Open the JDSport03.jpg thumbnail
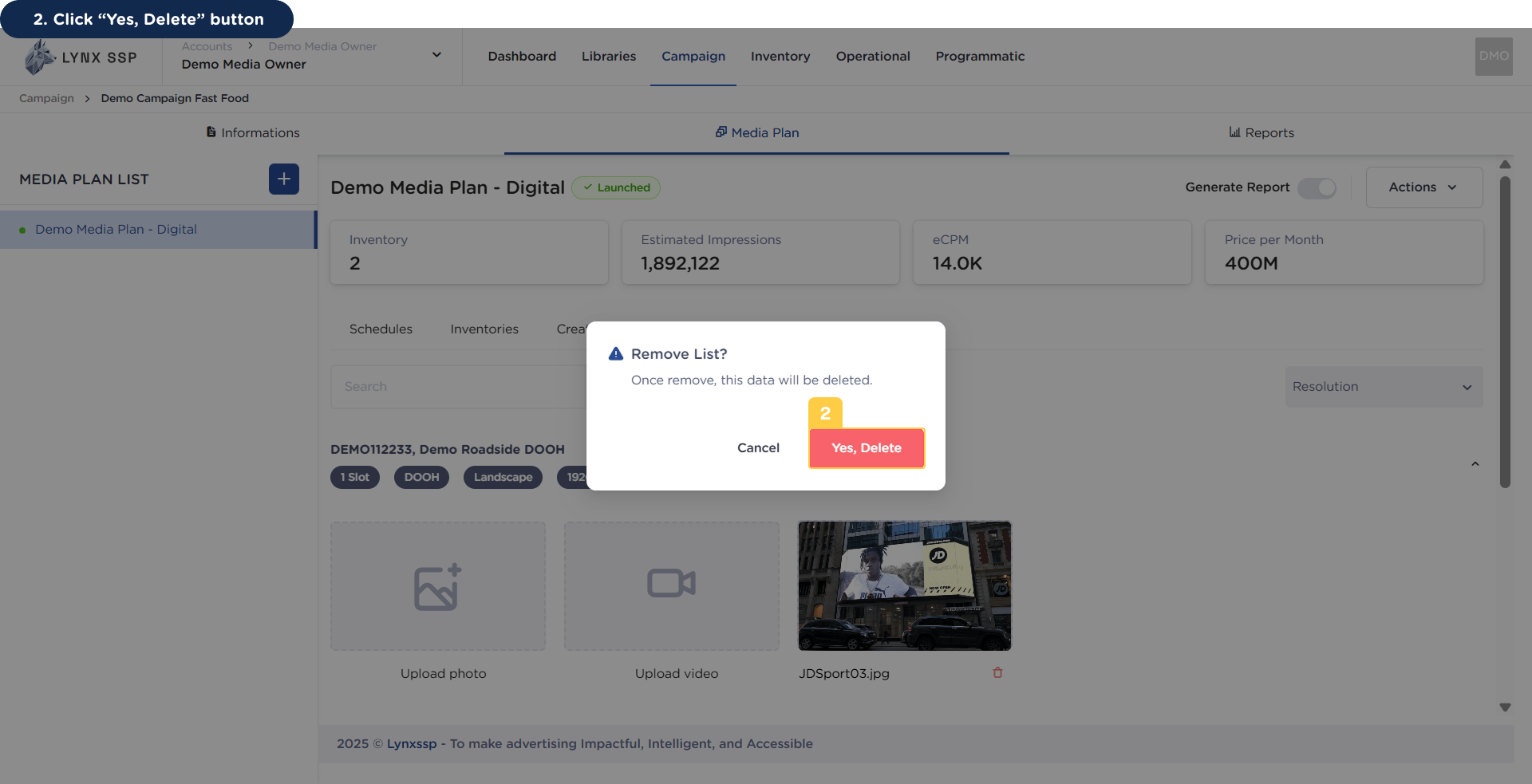Viewport: 1532px width, 784px height. 905,586
